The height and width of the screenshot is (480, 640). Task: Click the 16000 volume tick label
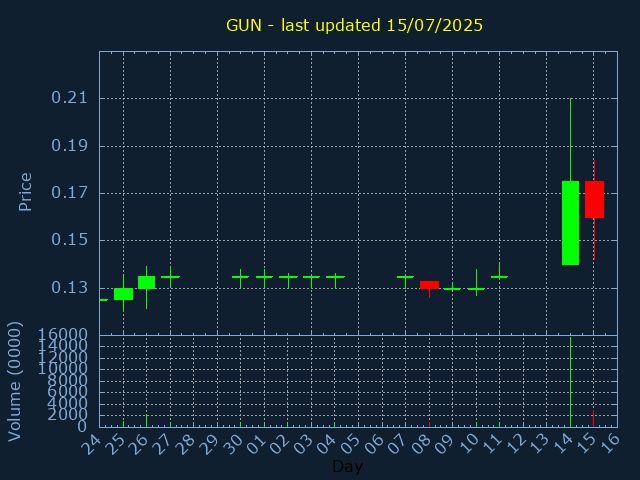[63, 335]
